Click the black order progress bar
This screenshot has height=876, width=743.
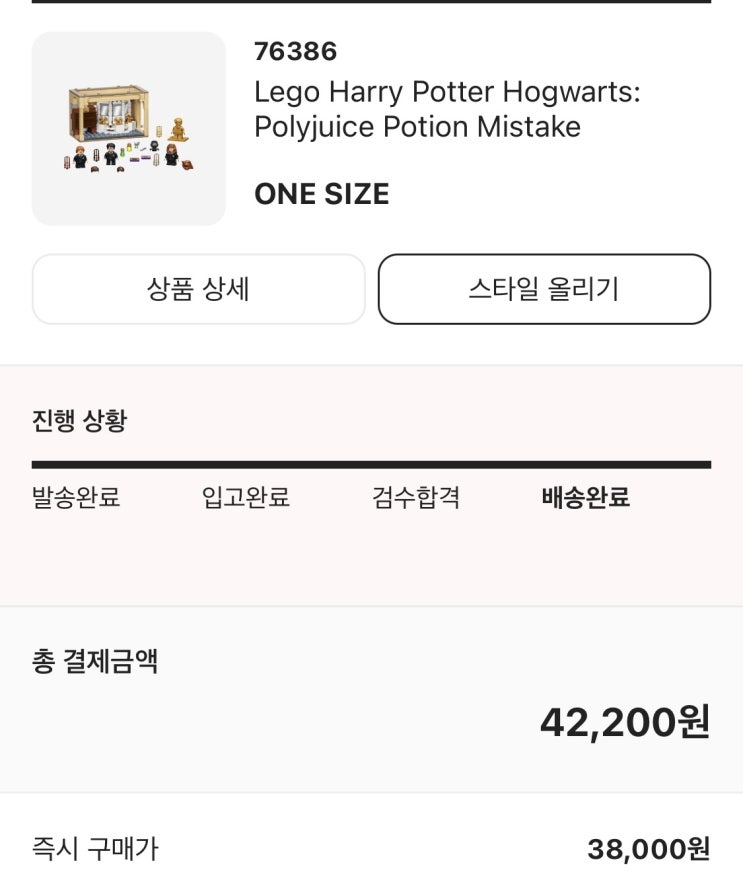[371, 465]
